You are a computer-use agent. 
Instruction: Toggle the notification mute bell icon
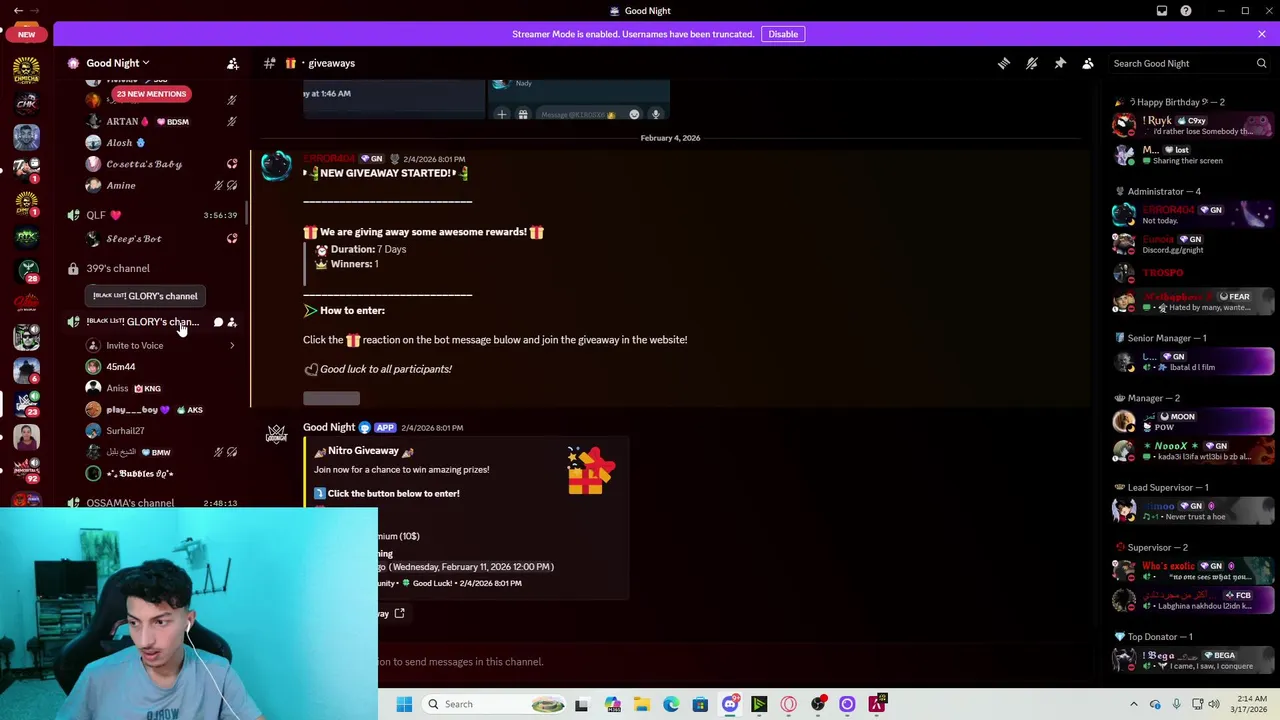1032,63
